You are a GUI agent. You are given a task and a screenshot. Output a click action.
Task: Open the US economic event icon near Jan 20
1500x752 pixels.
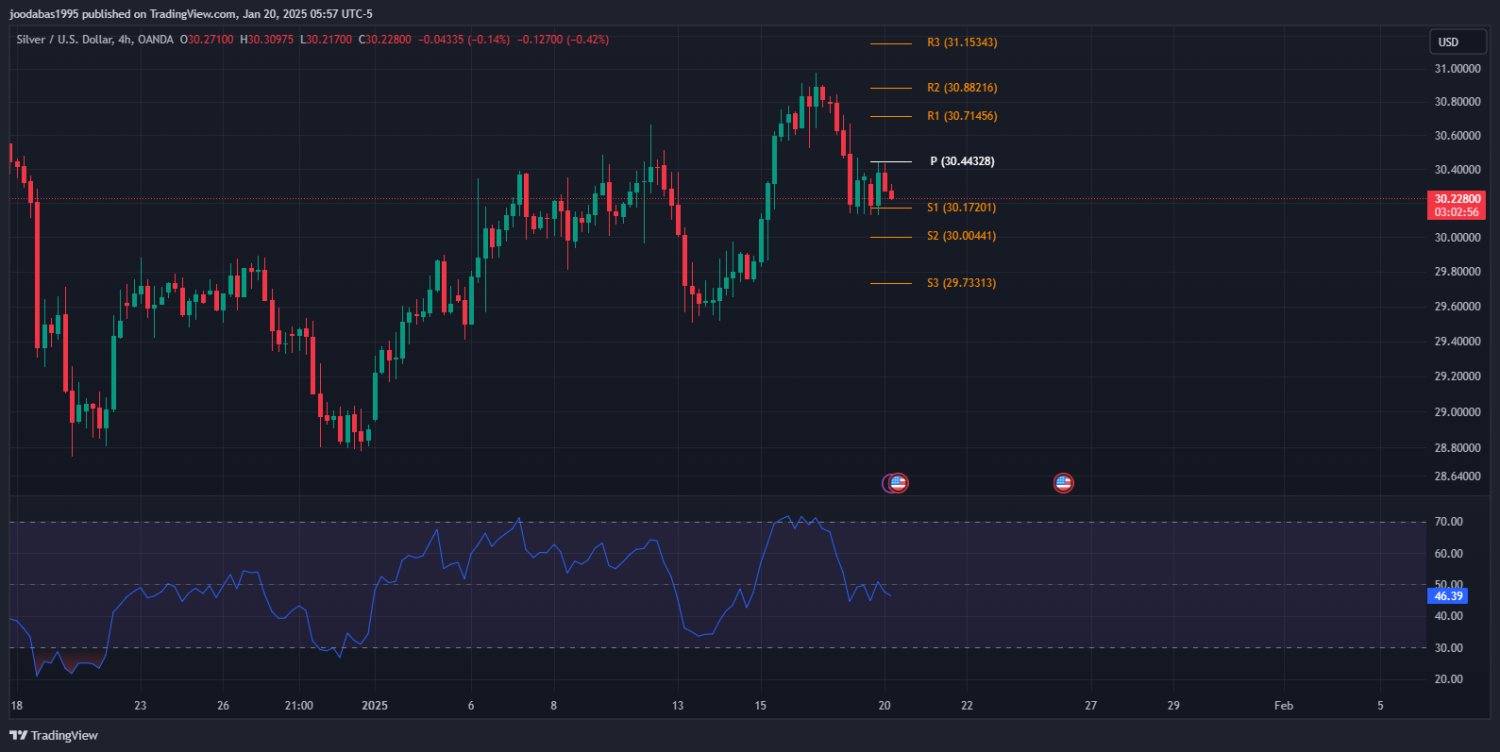(897, 483)
